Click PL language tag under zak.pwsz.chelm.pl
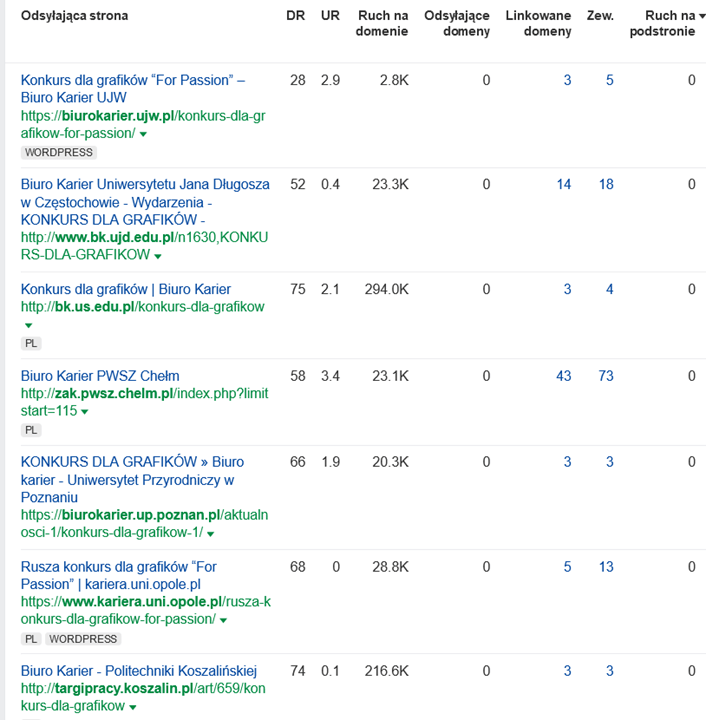The height and width of the screenshot is (720, 706). coord(31,430)
